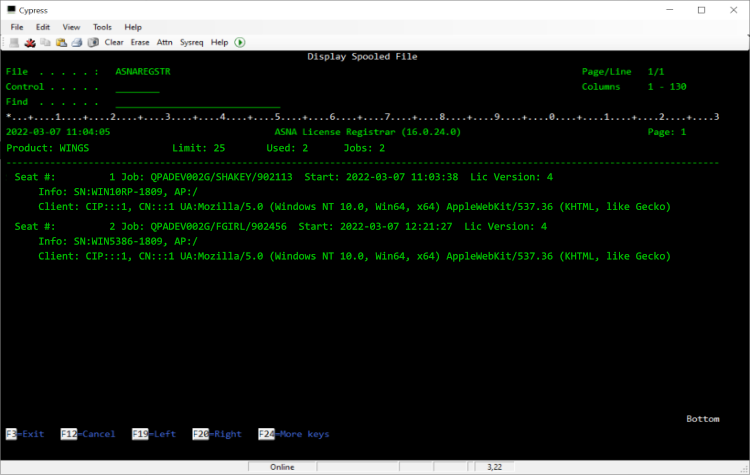Click the Cypress app icon in title bar
This screenshot has width=750, height=475.
click(11, 10)
